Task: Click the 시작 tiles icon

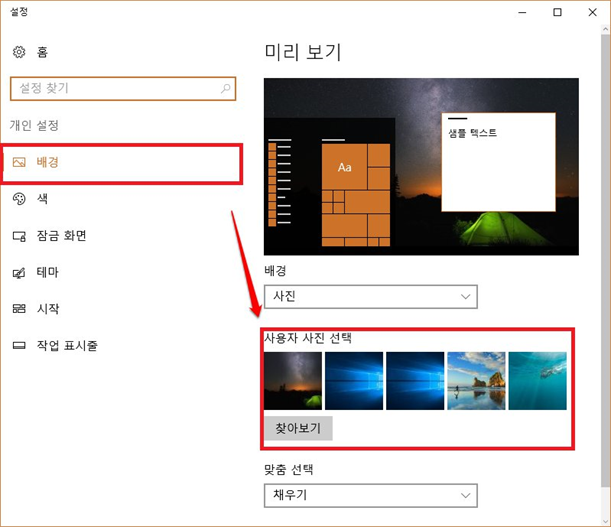Action: coord(19,309)
